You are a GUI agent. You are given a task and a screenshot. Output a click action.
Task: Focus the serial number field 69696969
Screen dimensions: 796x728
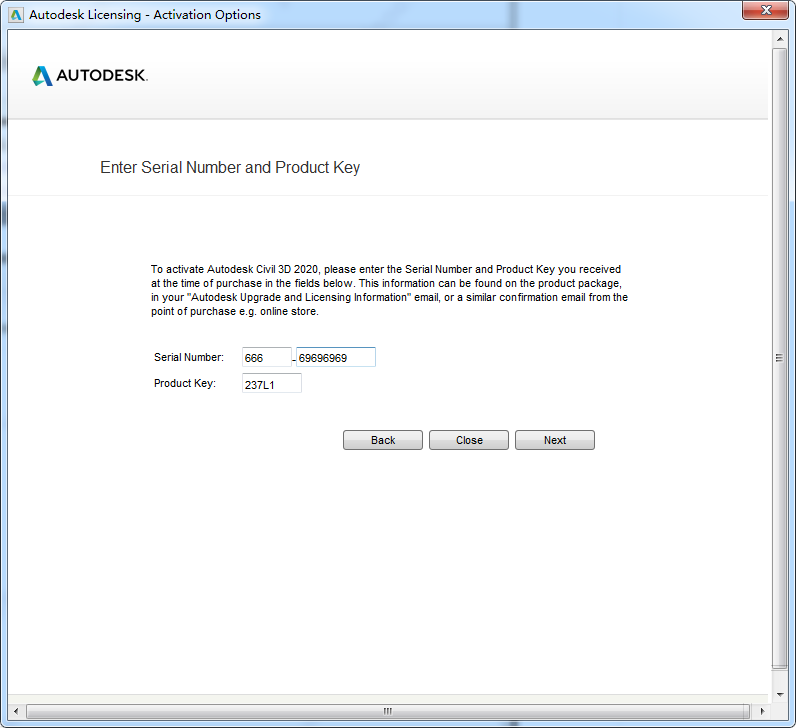[x=336, y=357]
